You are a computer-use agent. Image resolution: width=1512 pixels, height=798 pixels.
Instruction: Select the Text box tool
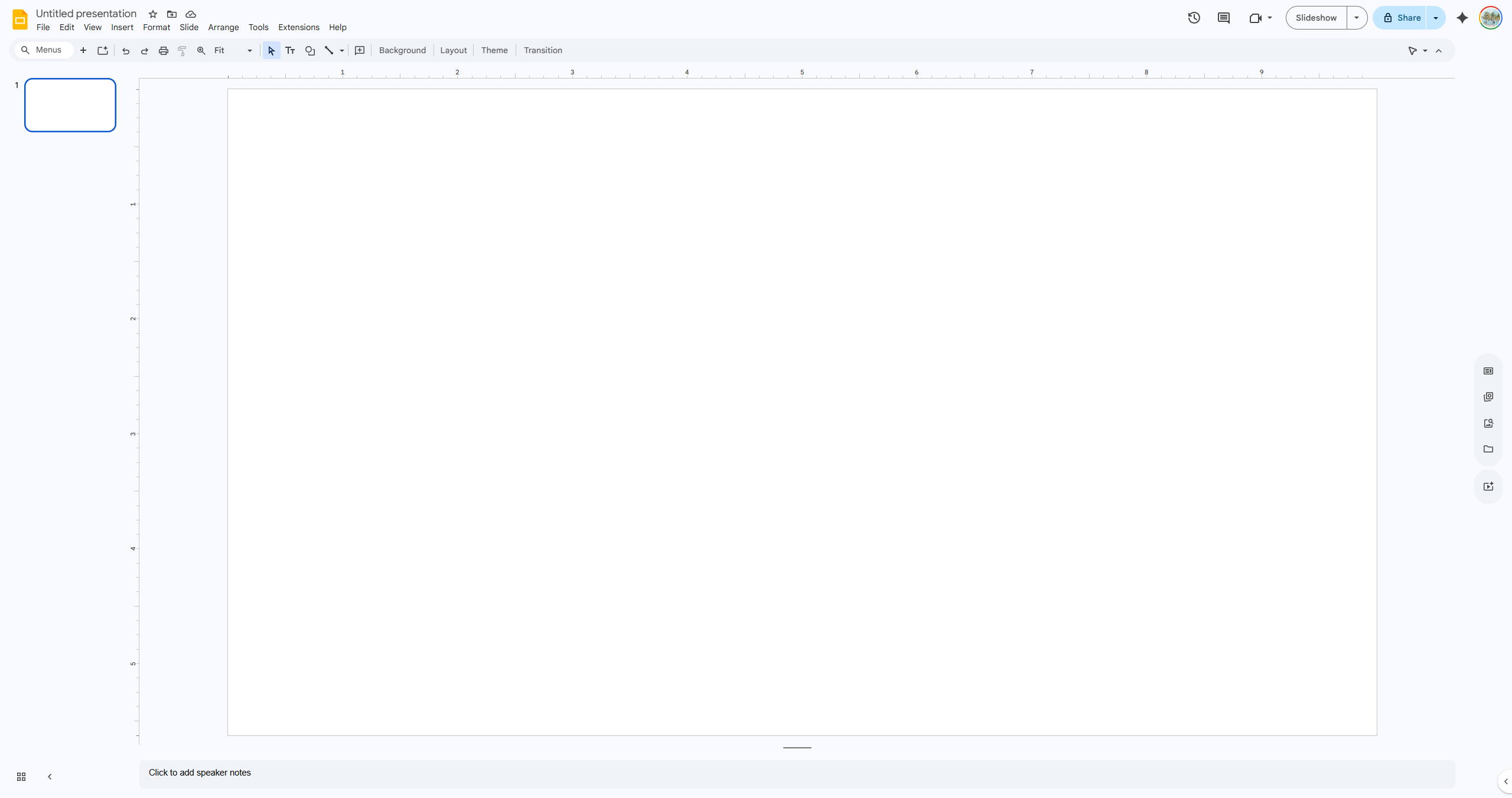coord(290,50)
